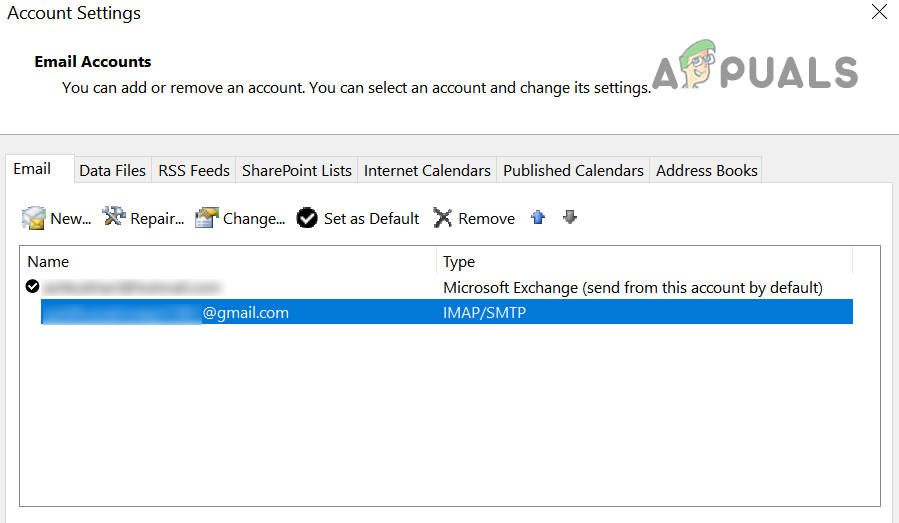Viewport: 899px width, 523px height.
Task: Click default checkmark beside Exchange account
Action: 33,287
